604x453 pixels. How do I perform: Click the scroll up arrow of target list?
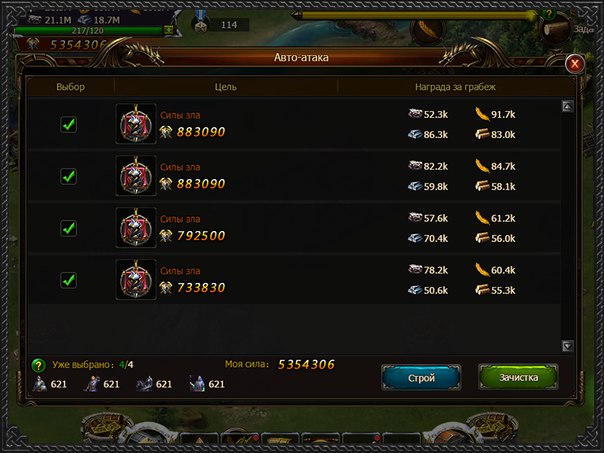tap(567, 106)
